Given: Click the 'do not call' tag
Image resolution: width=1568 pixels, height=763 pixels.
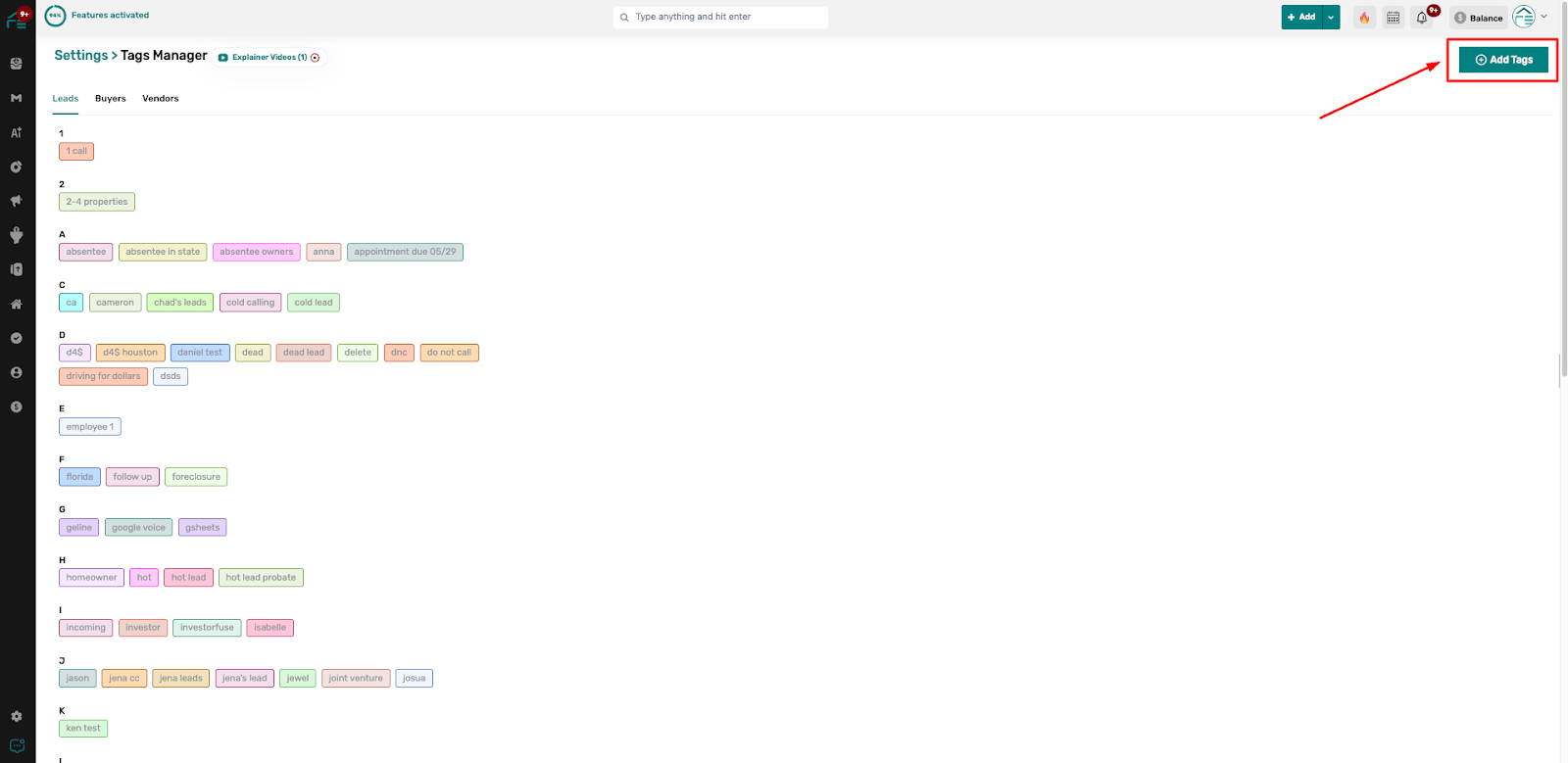Looking at the screenshot, I should [x=449, y=353].
